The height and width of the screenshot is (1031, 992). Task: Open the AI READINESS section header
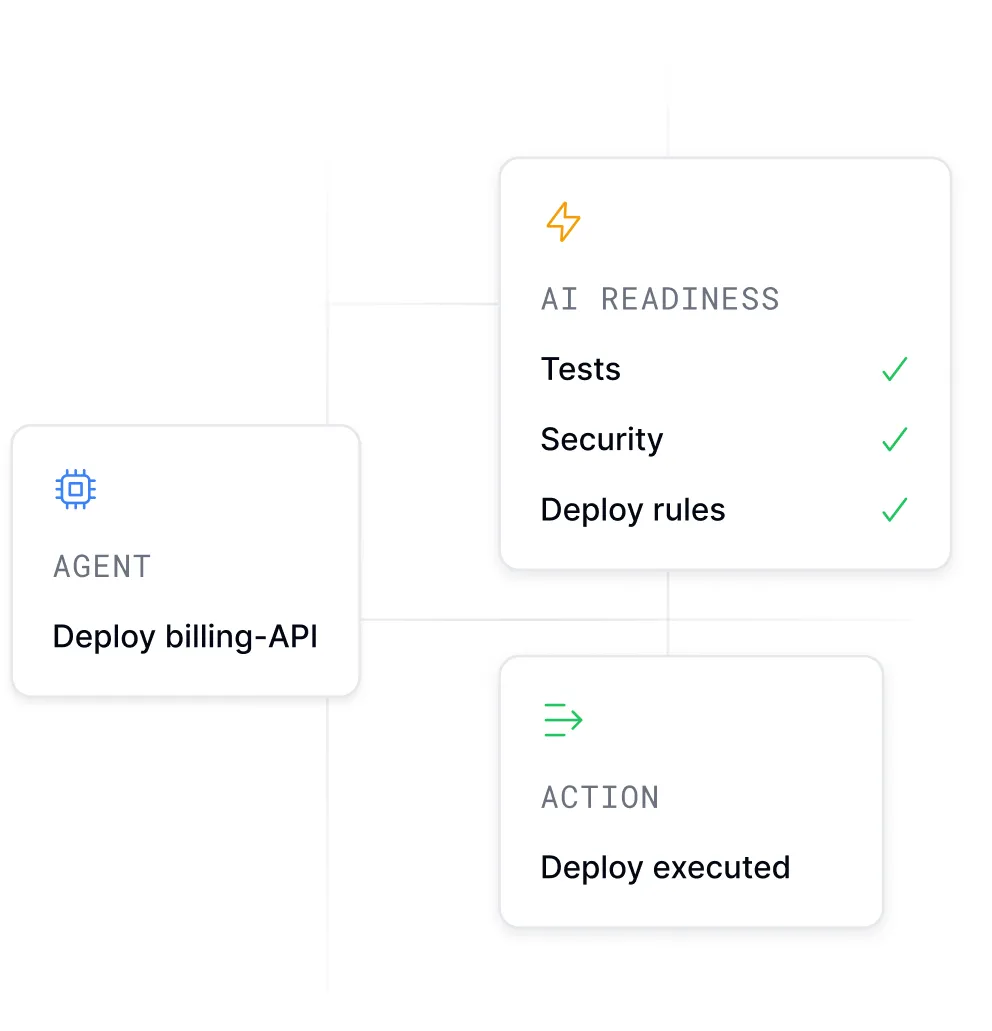(660, 298)
